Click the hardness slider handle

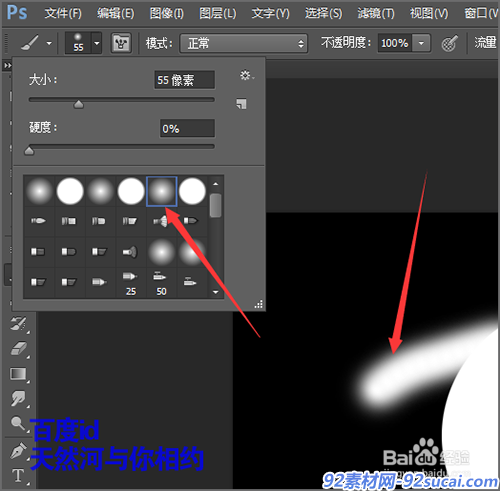tap(29, 151)
